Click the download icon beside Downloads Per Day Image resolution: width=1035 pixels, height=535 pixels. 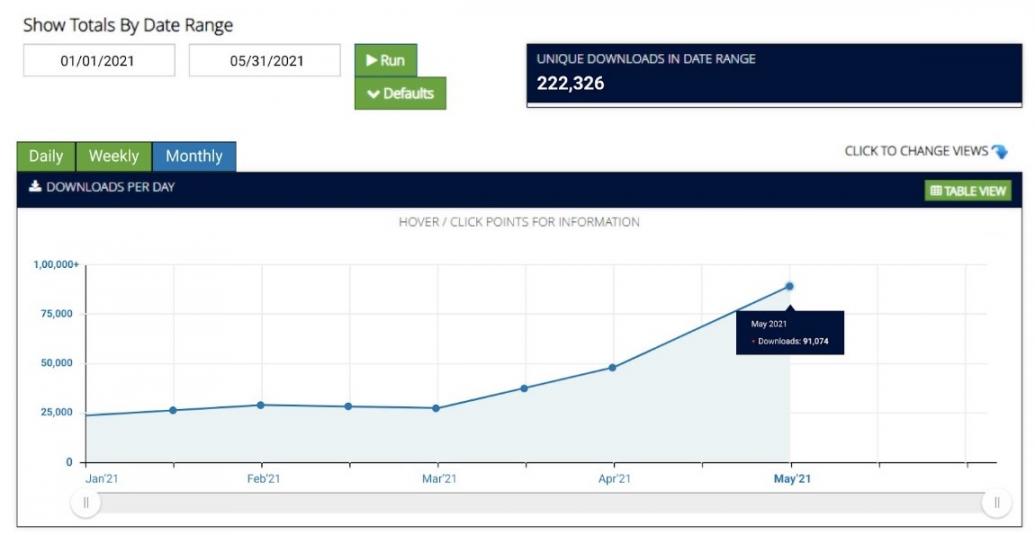point(35,187)
